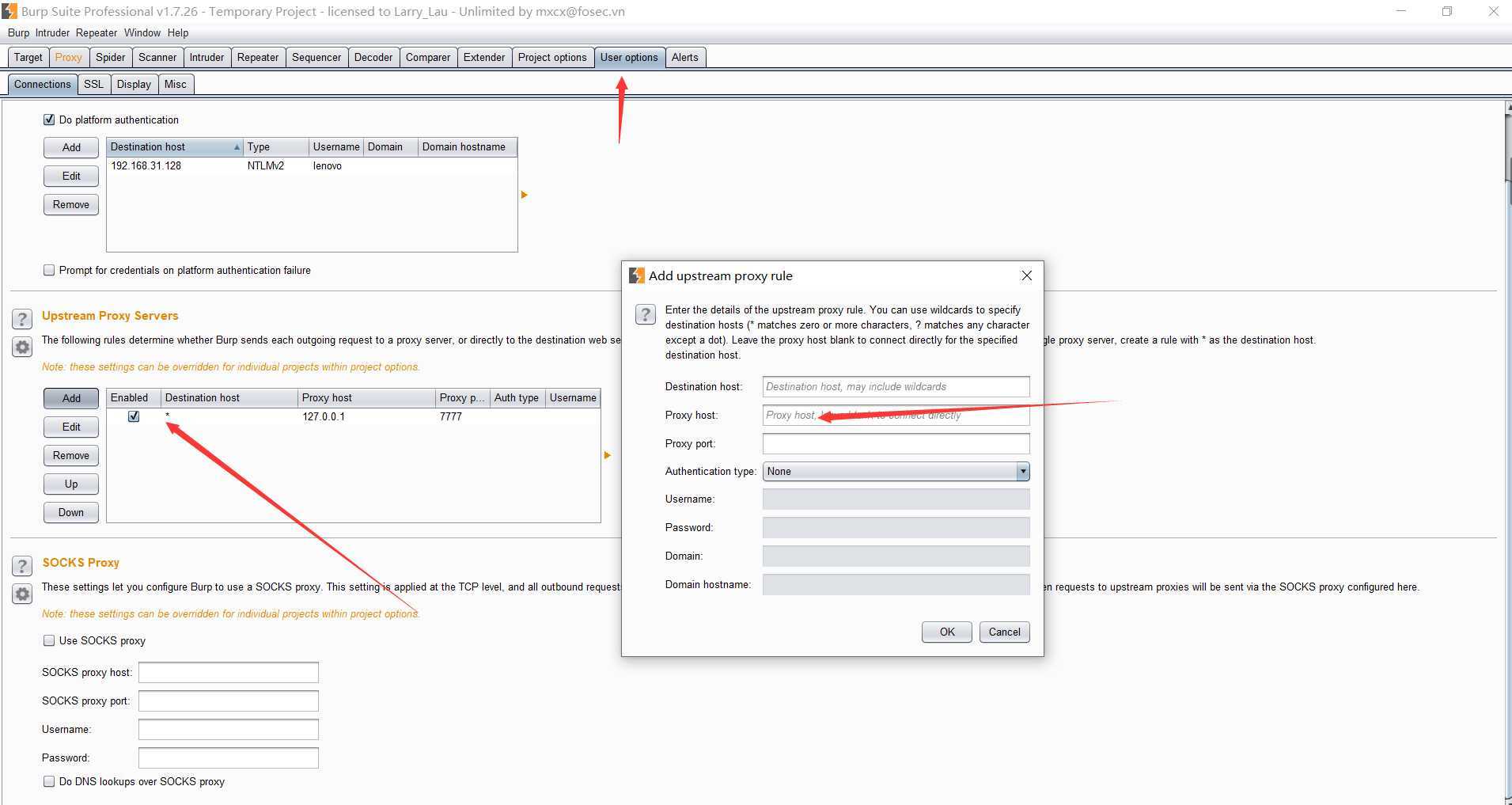Enable Do DNS lookups over SOCKS proxy
The width and height of the screenshot is (1512, 805).
pos(49,781)
